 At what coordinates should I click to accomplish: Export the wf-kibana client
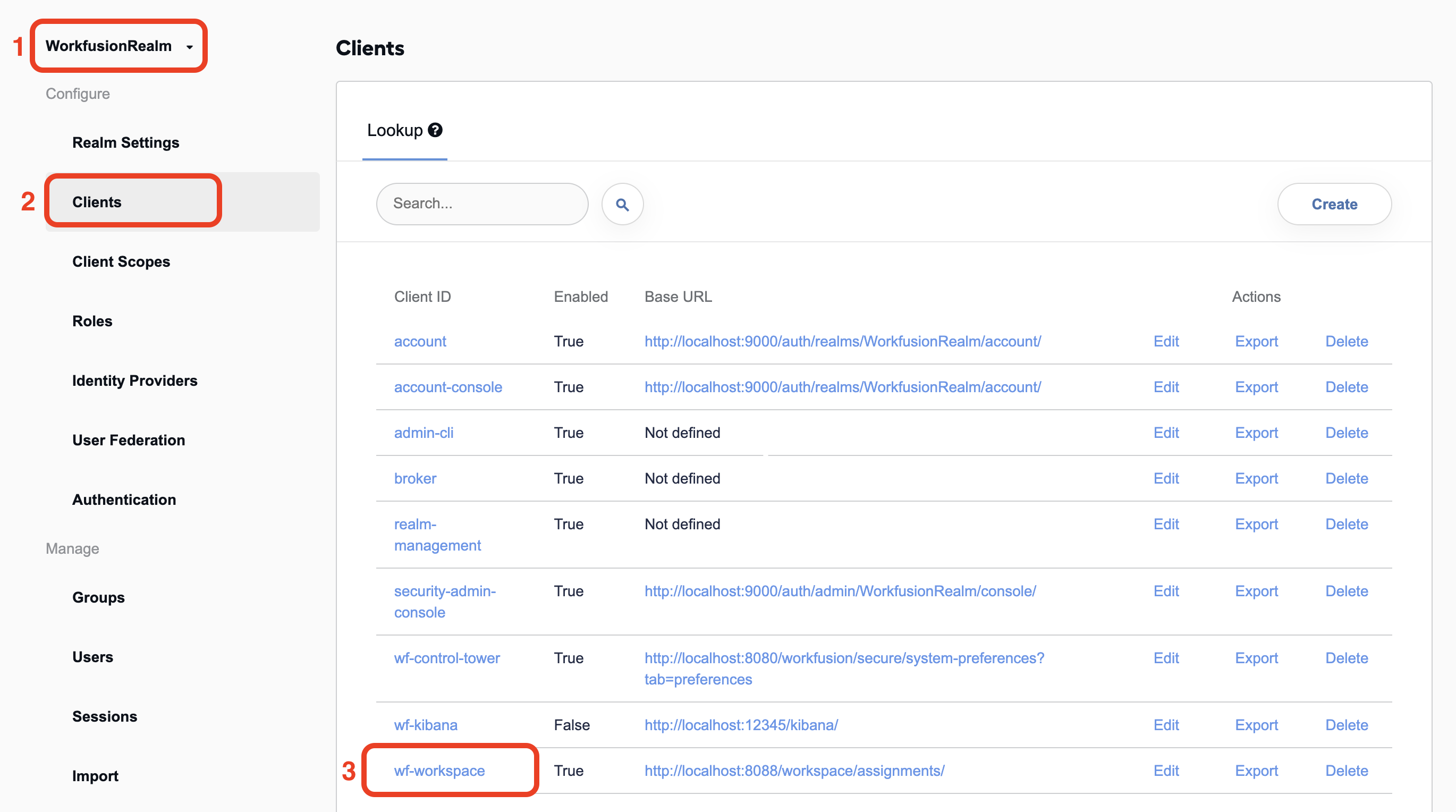tap(1256, 725)
